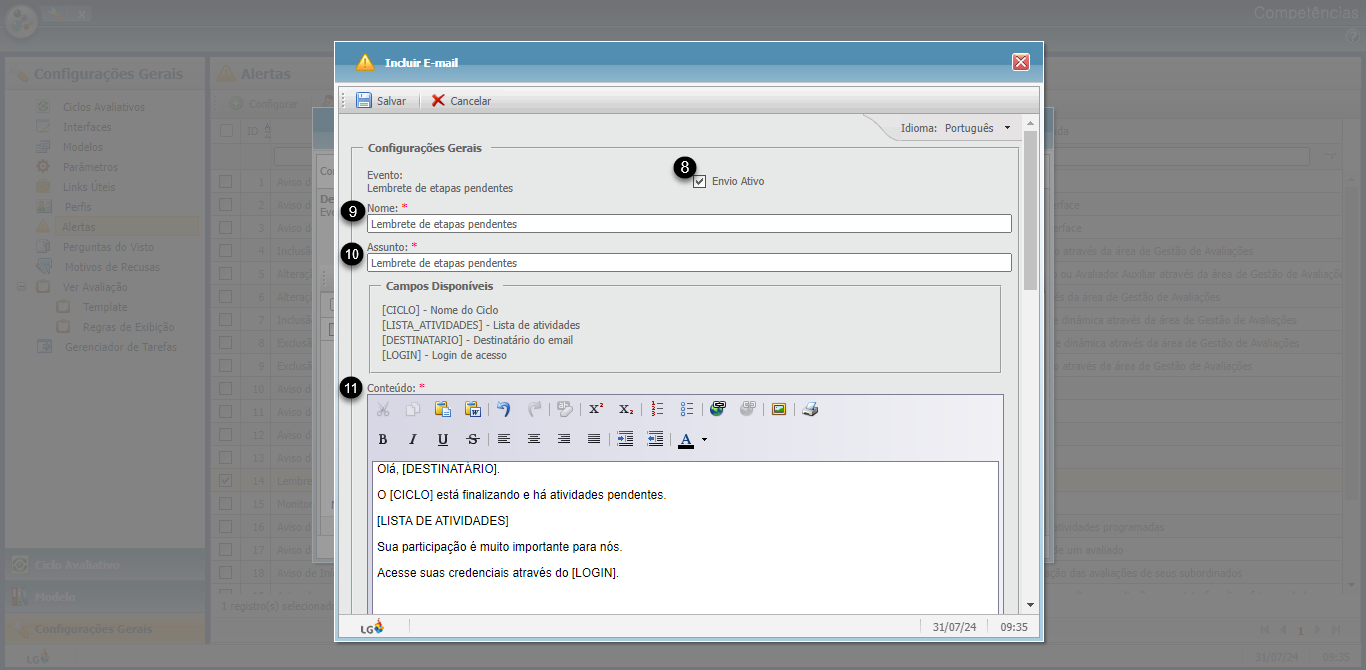
Task: Switch to Modelo panel tab
Action: 105,597
